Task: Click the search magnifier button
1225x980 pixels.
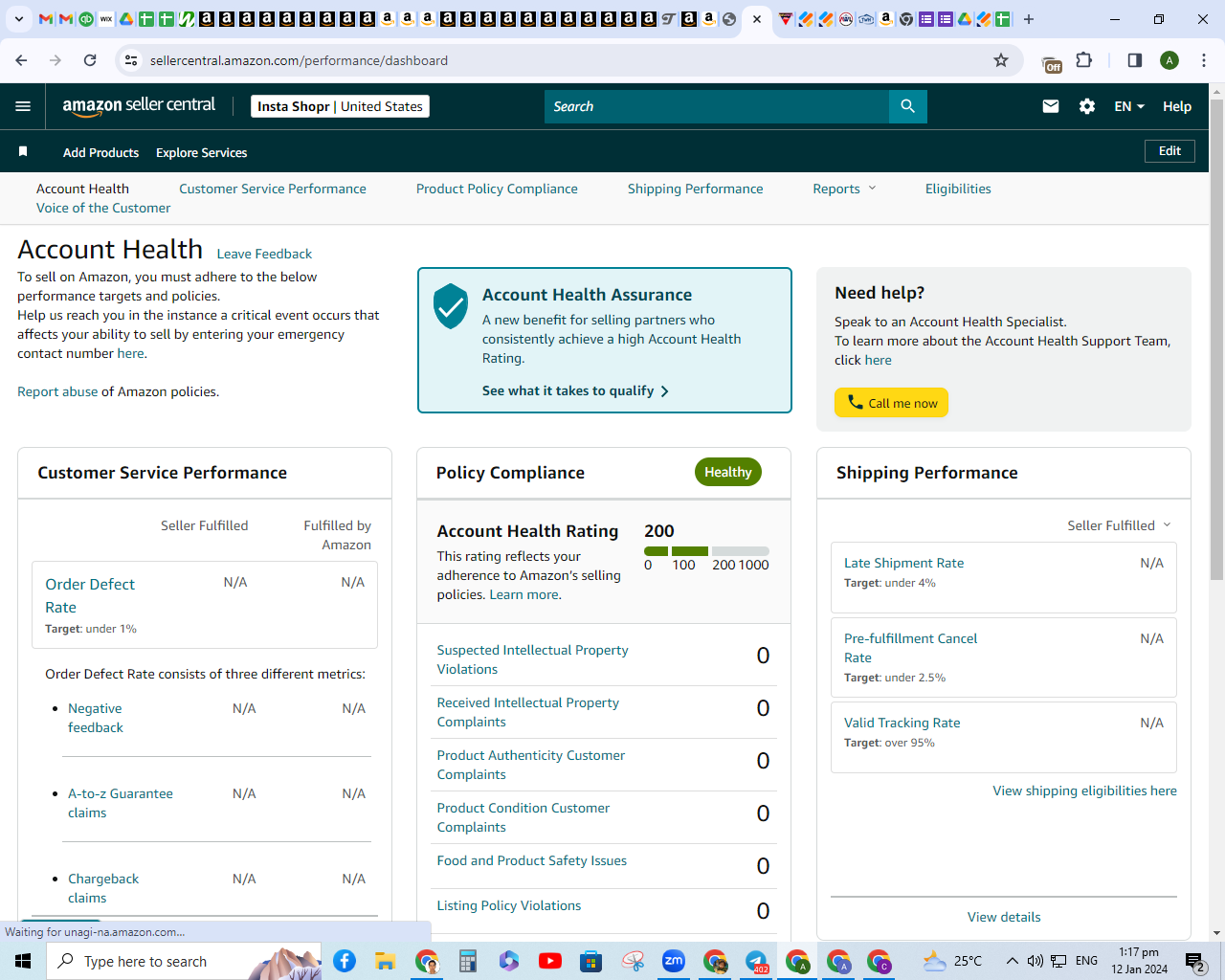Action: [x=908, y=106]
